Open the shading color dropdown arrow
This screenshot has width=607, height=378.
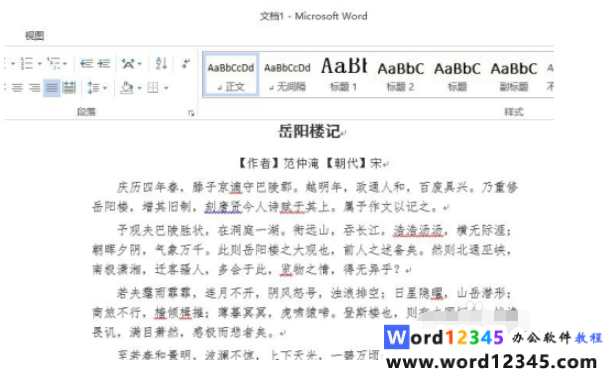[x=139, y=88]
